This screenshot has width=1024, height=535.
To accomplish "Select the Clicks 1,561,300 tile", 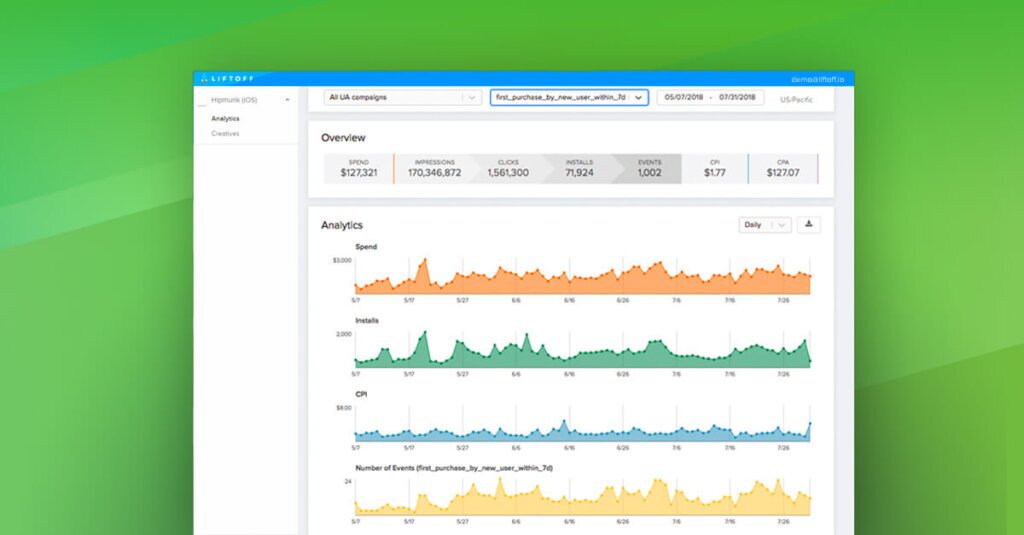I will click(x=508, y=169).
